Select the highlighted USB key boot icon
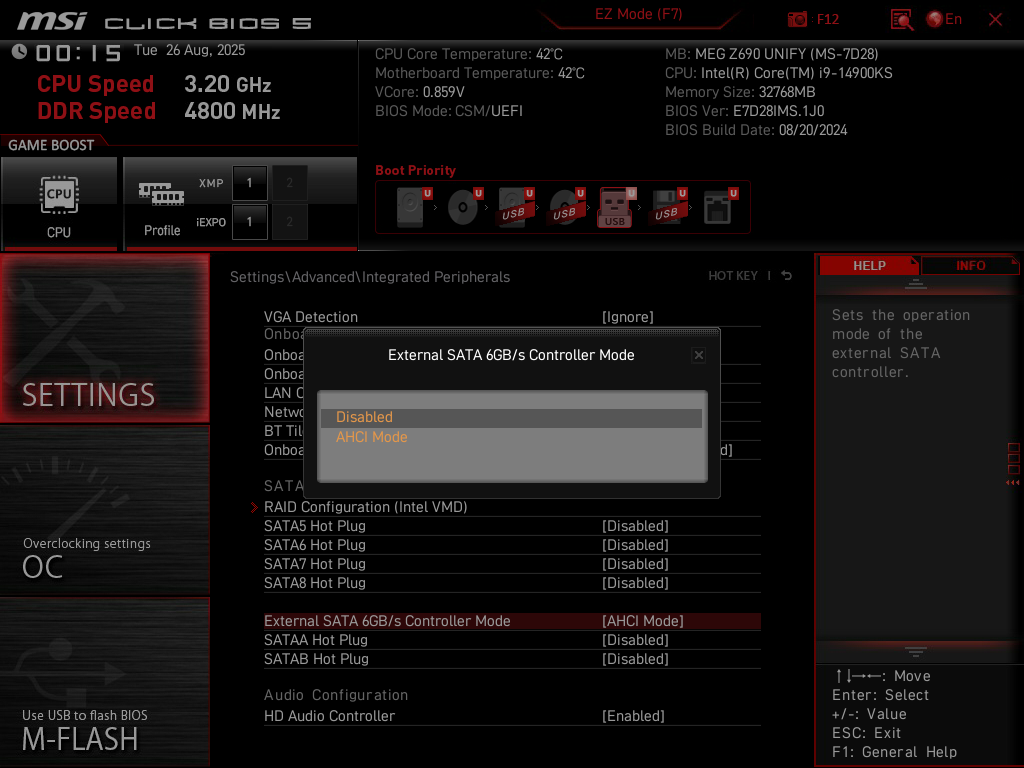 pos(616,207)
